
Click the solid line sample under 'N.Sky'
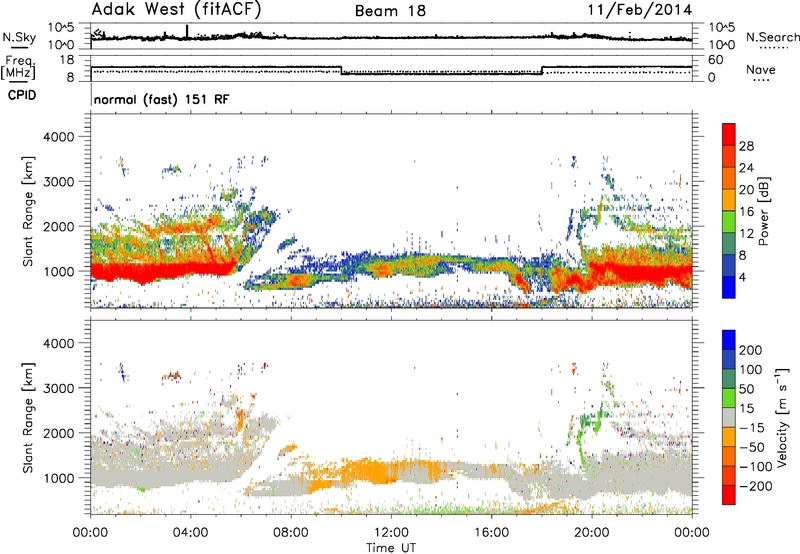(x=19, y=47)
